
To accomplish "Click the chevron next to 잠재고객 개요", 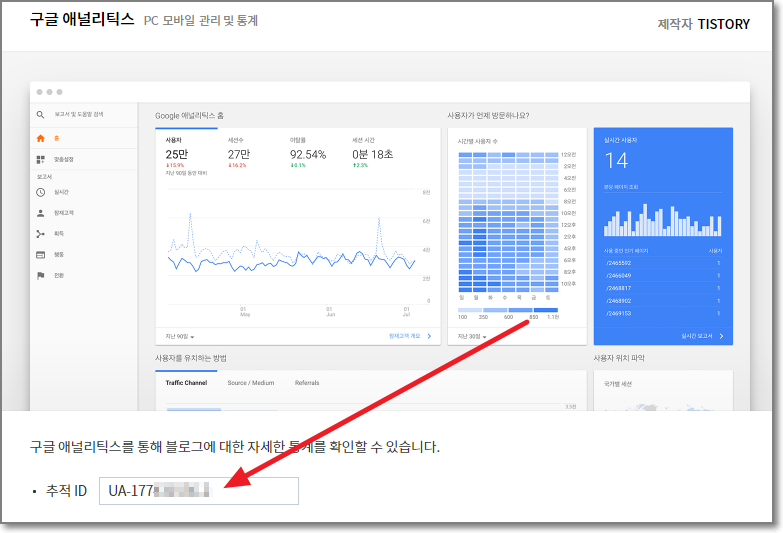I will (429, 336).
